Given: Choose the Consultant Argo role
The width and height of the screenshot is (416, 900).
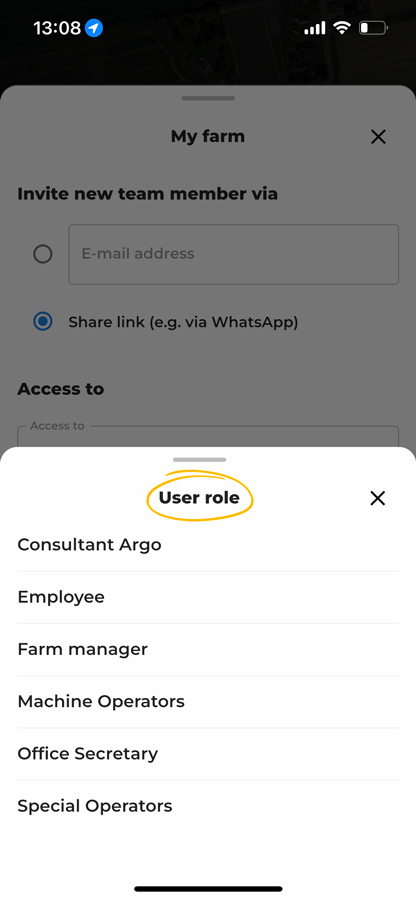Looking at the screenshot, I should 208,545.
